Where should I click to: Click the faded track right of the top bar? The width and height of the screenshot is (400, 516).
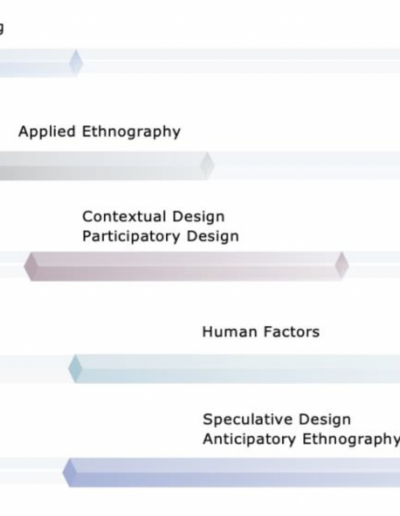[241, 61]
